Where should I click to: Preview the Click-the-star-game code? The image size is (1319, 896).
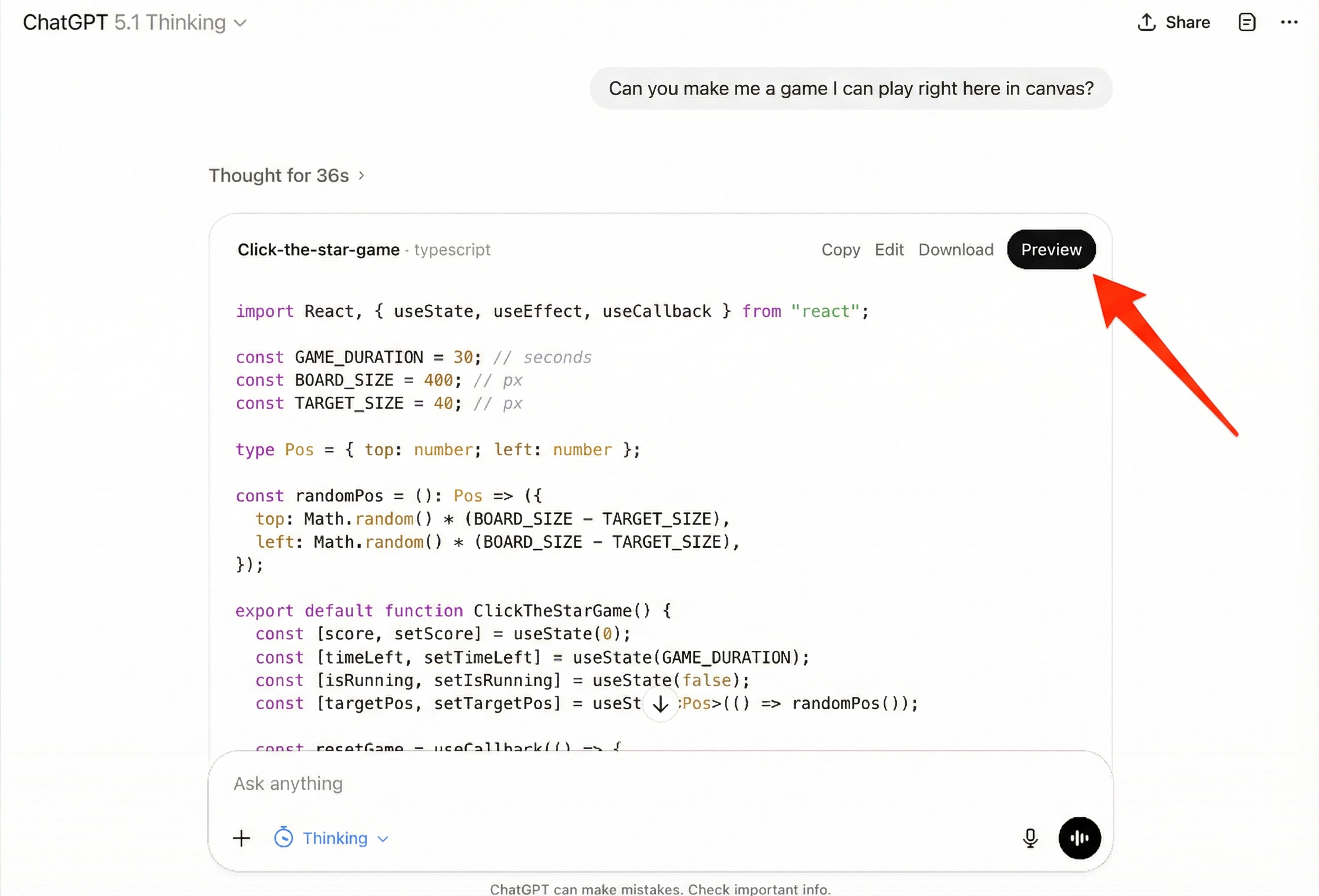[x=1051, y=249]
